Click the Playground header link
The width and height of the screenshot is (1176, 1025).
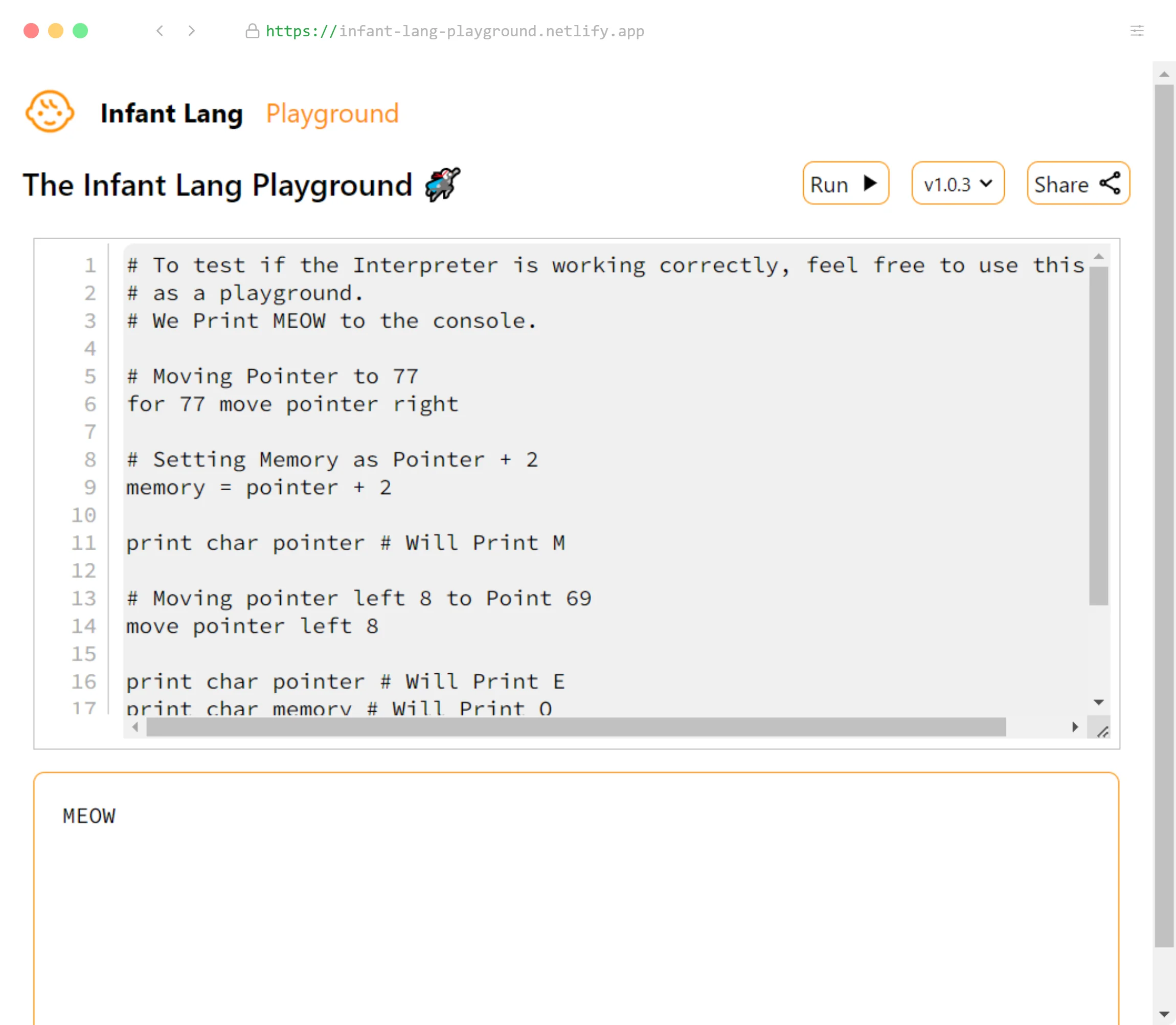tap(332, 114)
